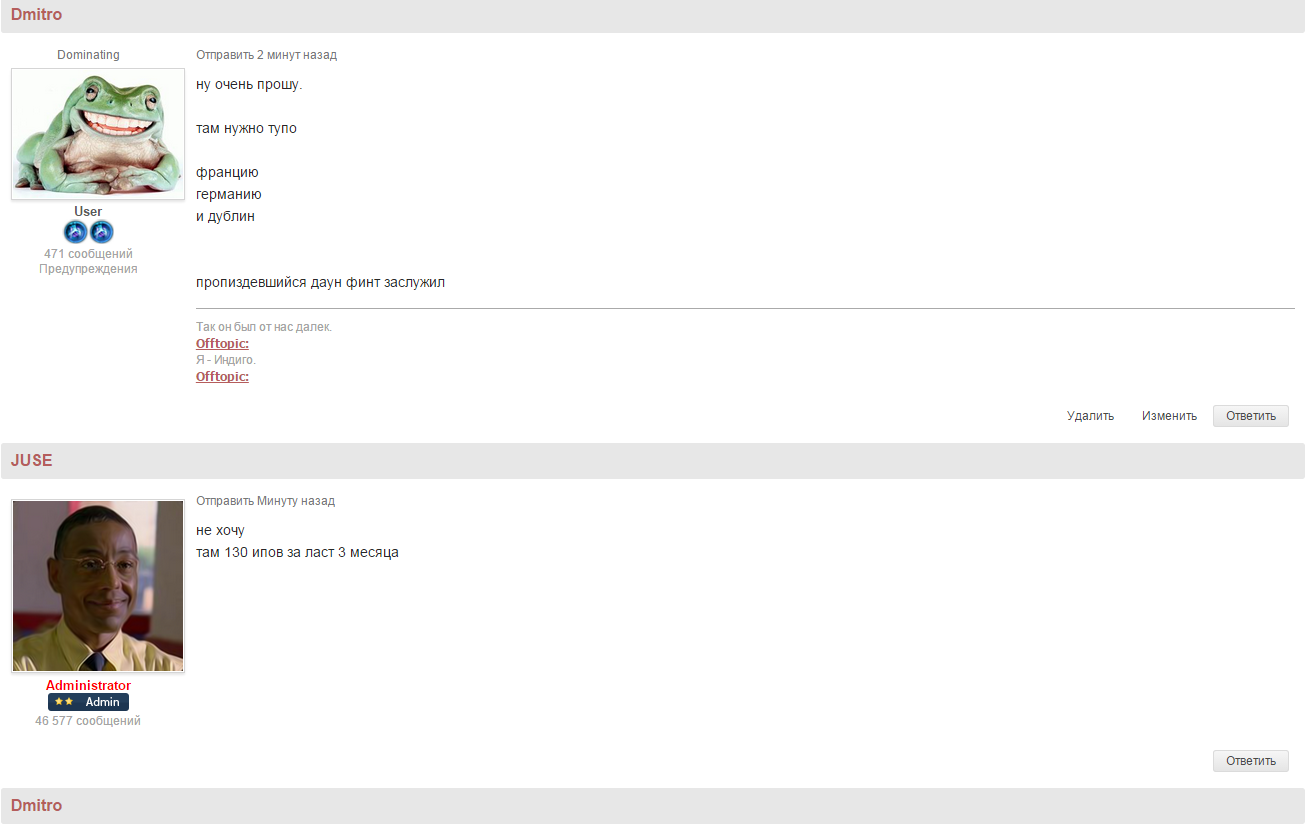Screen dimensions: 1312x825
Task: Click the Admin star badge
Action: click(x=88, y=702)
